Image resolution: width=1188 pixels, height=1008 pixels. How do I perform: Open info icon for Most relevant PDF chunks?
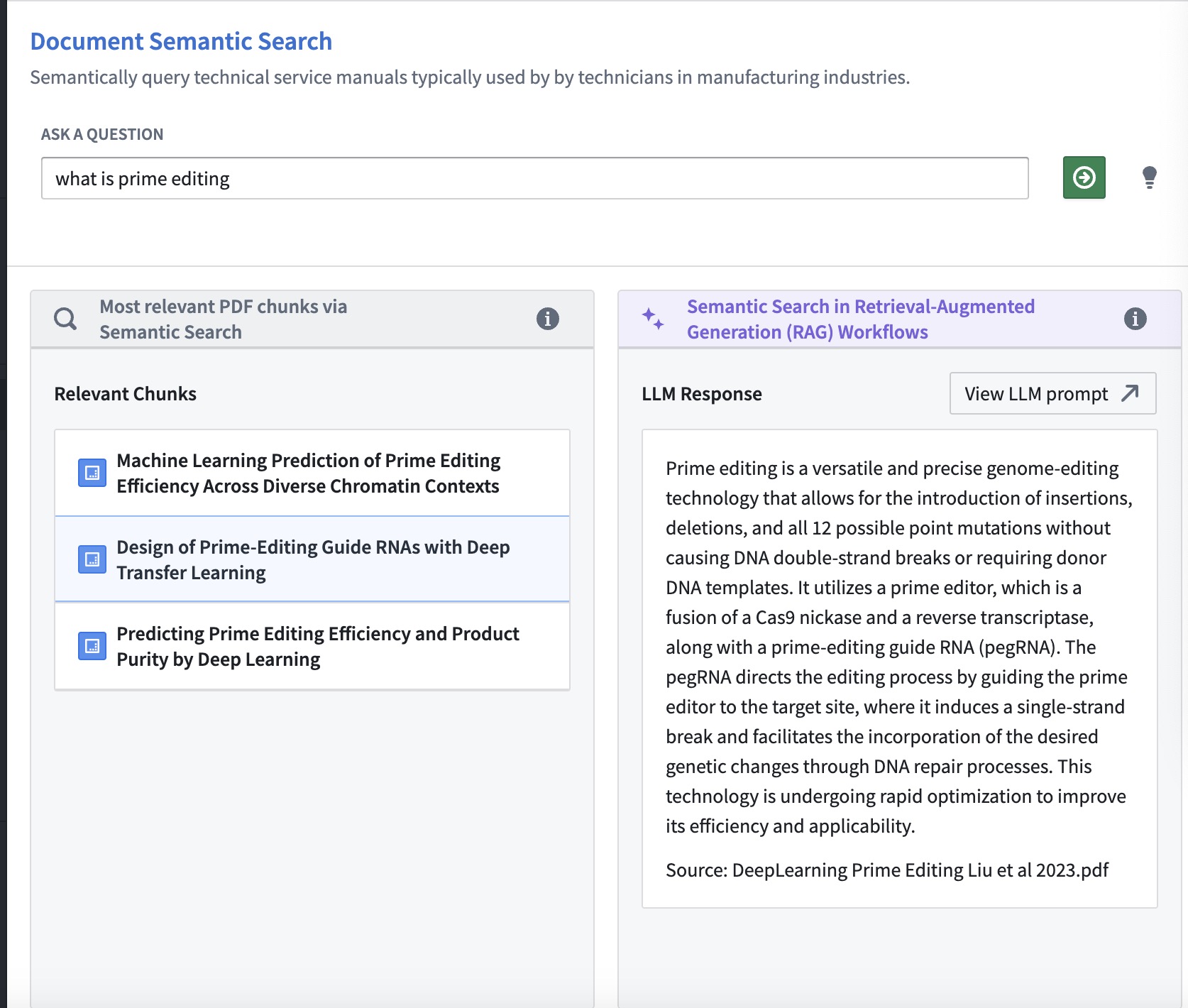coord(547,319)
